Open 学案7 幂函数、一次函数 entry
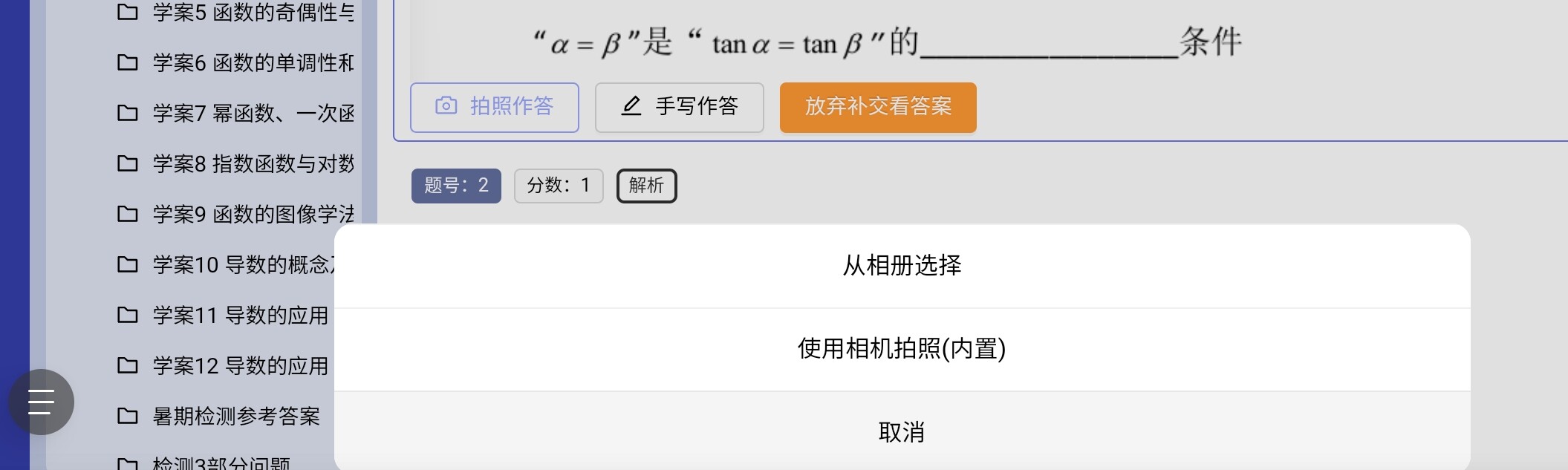The image size is (1568, 470). tap(245, 114)
